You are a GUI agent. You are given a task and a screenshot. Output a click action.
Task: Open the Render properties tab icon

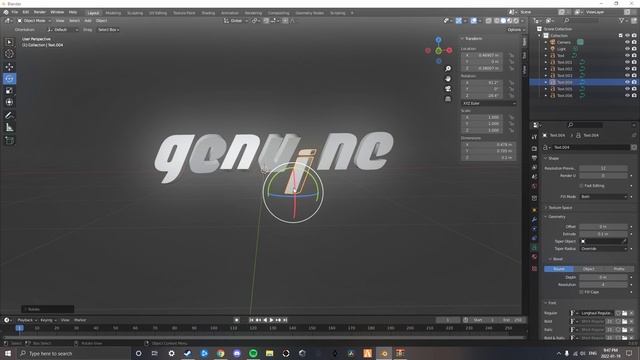(534, 148)
